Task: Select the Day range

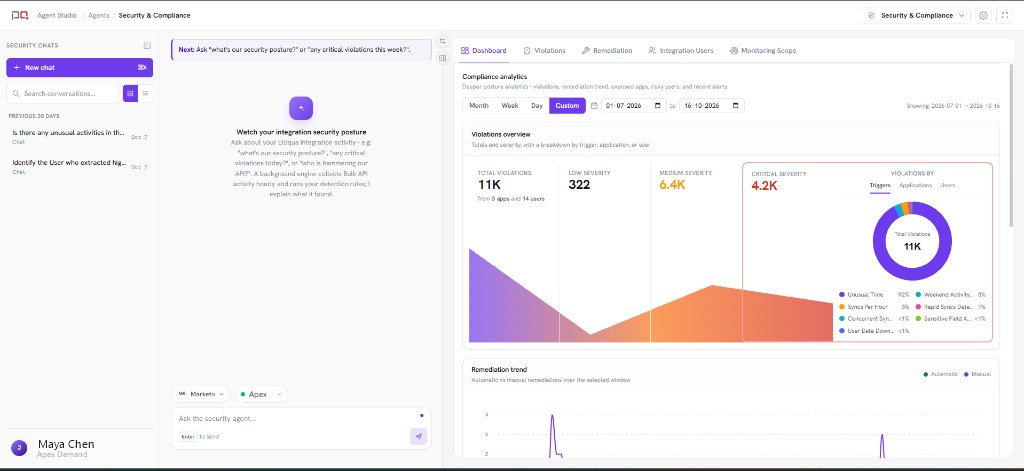Action: point(537,106)
